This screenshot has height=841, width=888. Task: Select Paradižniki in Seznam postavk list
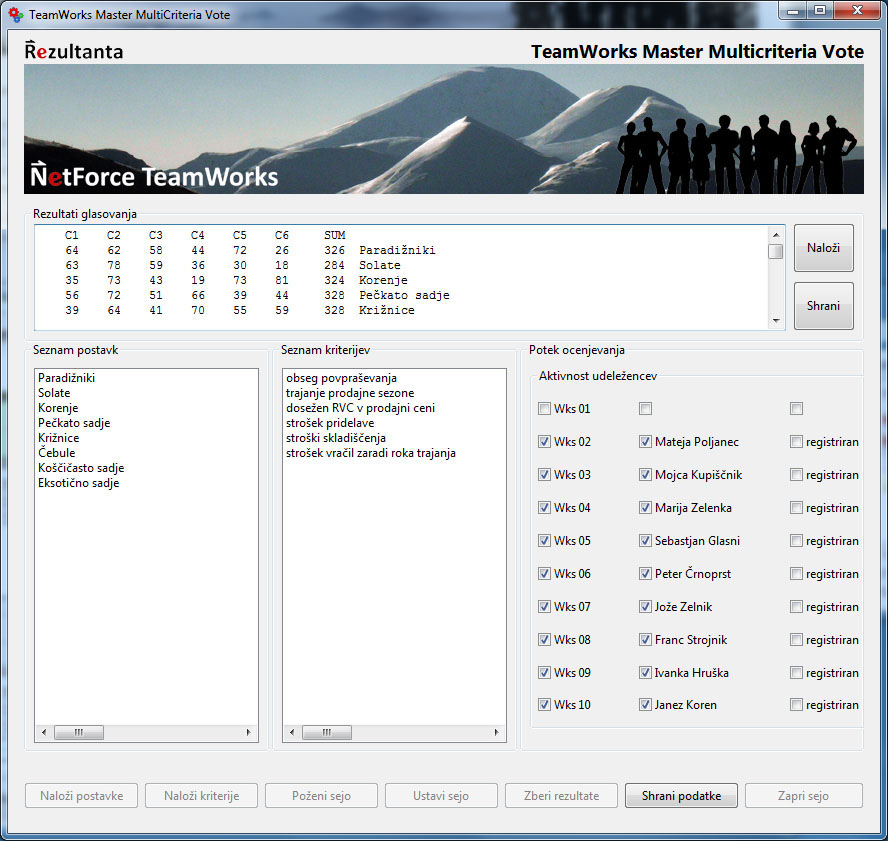click(66, 378)
